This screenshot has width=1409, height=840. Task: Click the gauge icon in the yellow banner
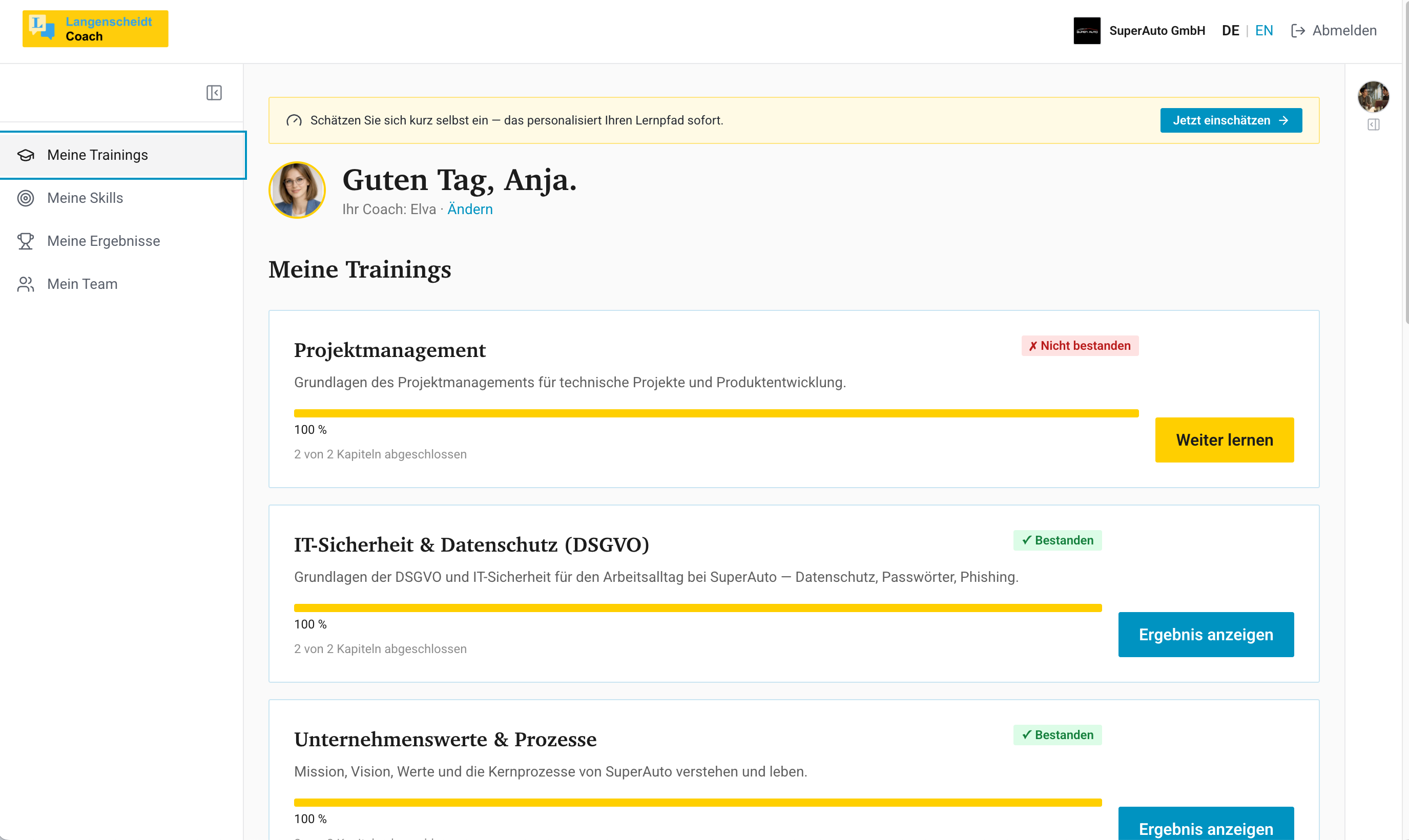[x=294, y=120]
